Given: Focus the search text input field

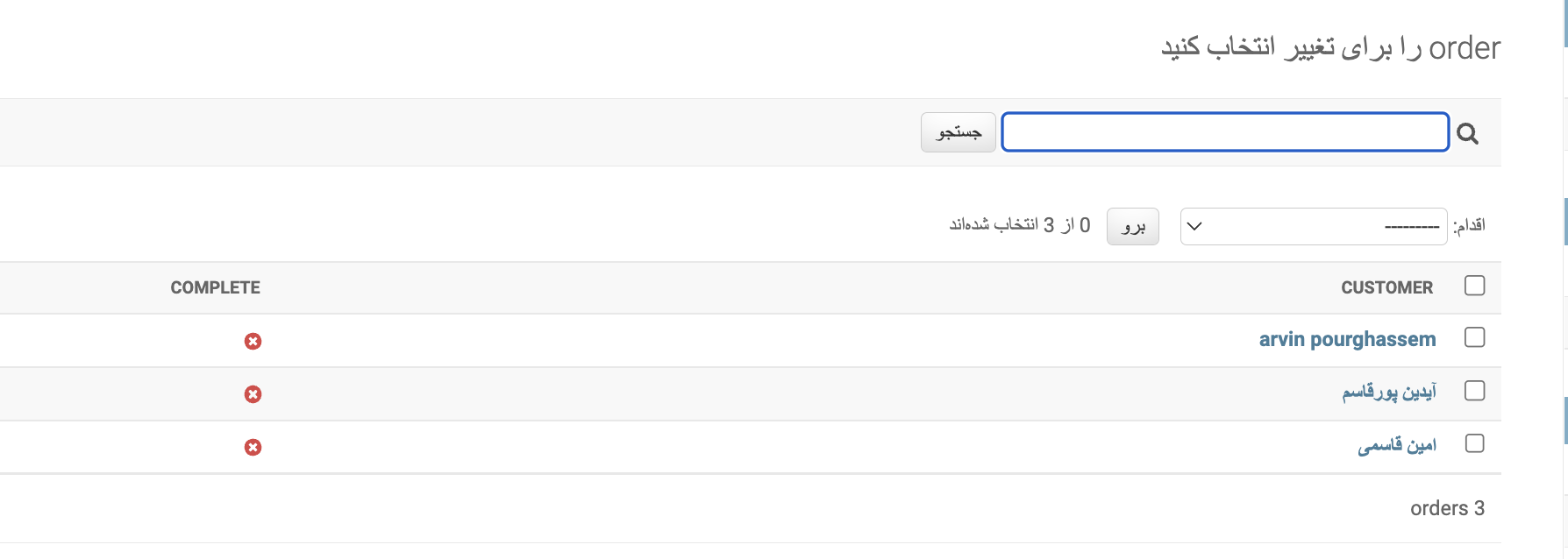Looking at the screenshot, I should tap(1225, 132).
